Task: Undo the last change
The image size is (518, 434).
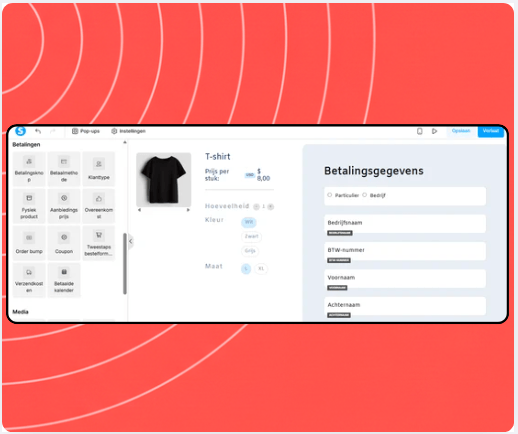Action: pyautogui.click(x=38, y=131)
